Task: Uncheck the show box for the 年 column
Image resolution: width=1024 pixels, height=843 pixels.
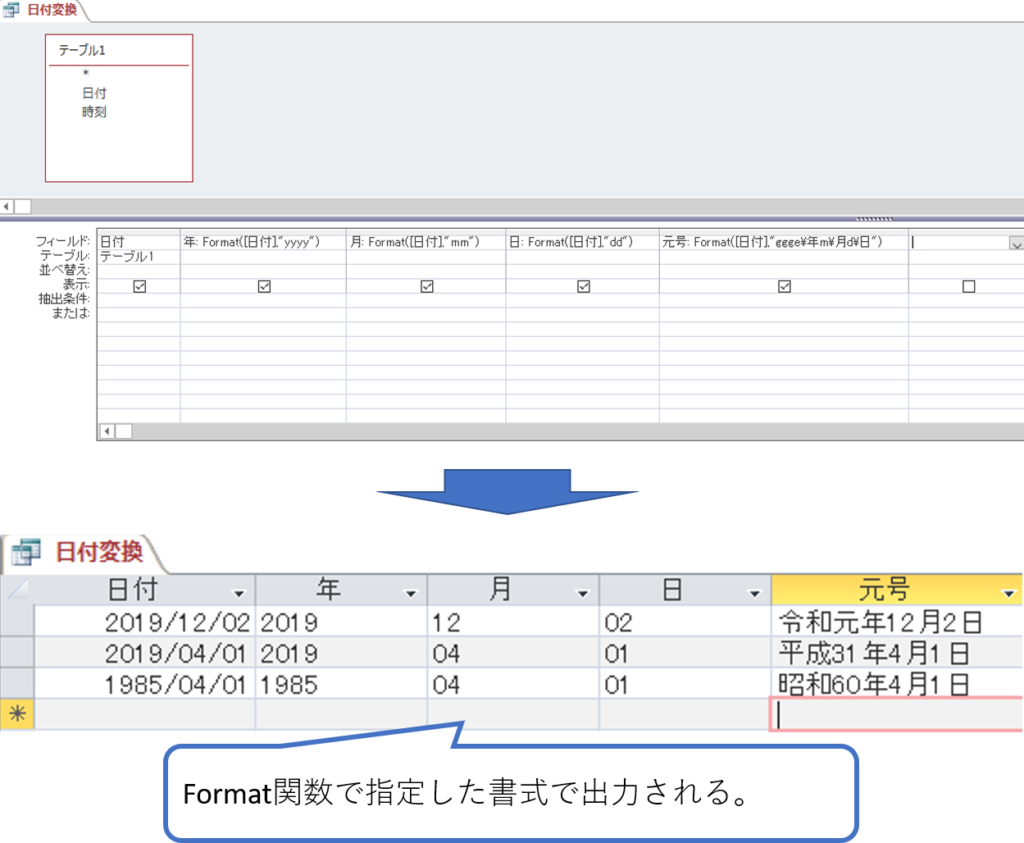Action: (264, 287)
